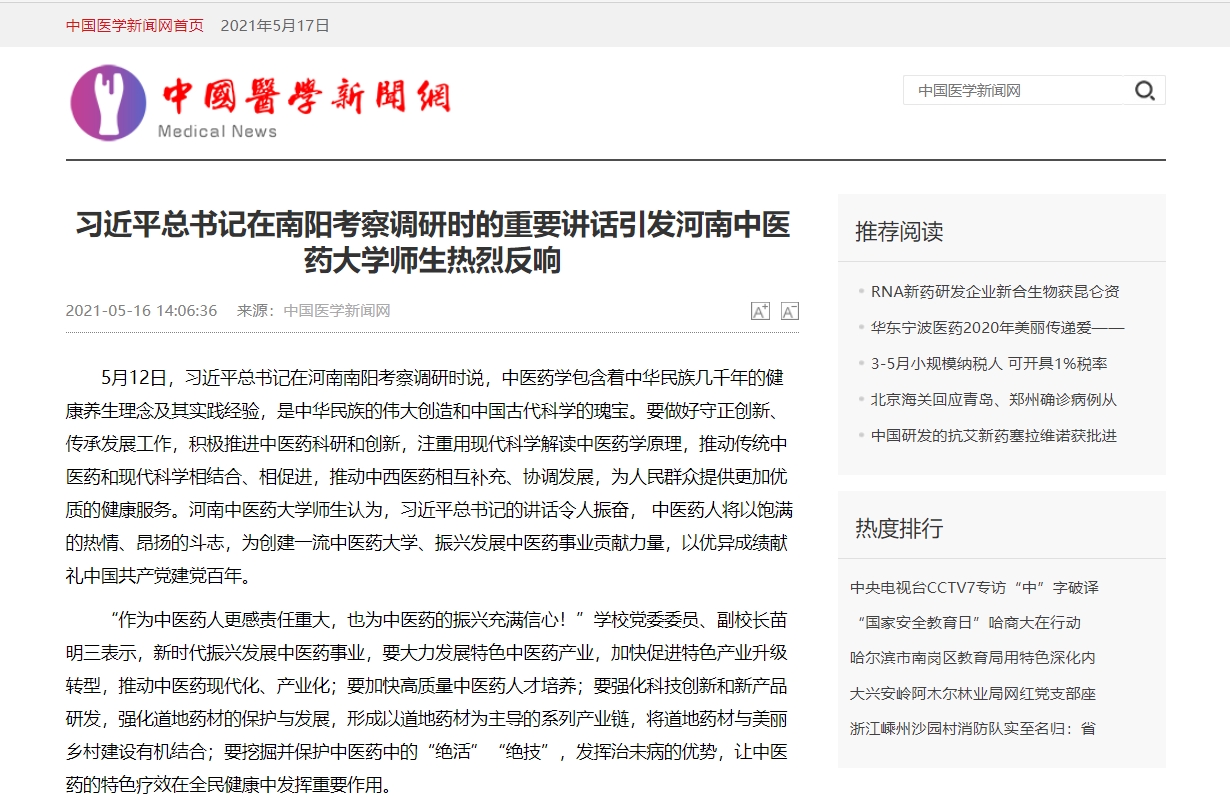Open 北京海关回应青岛 news link
Screen dimensions: 1230x812
coord(993,399)
